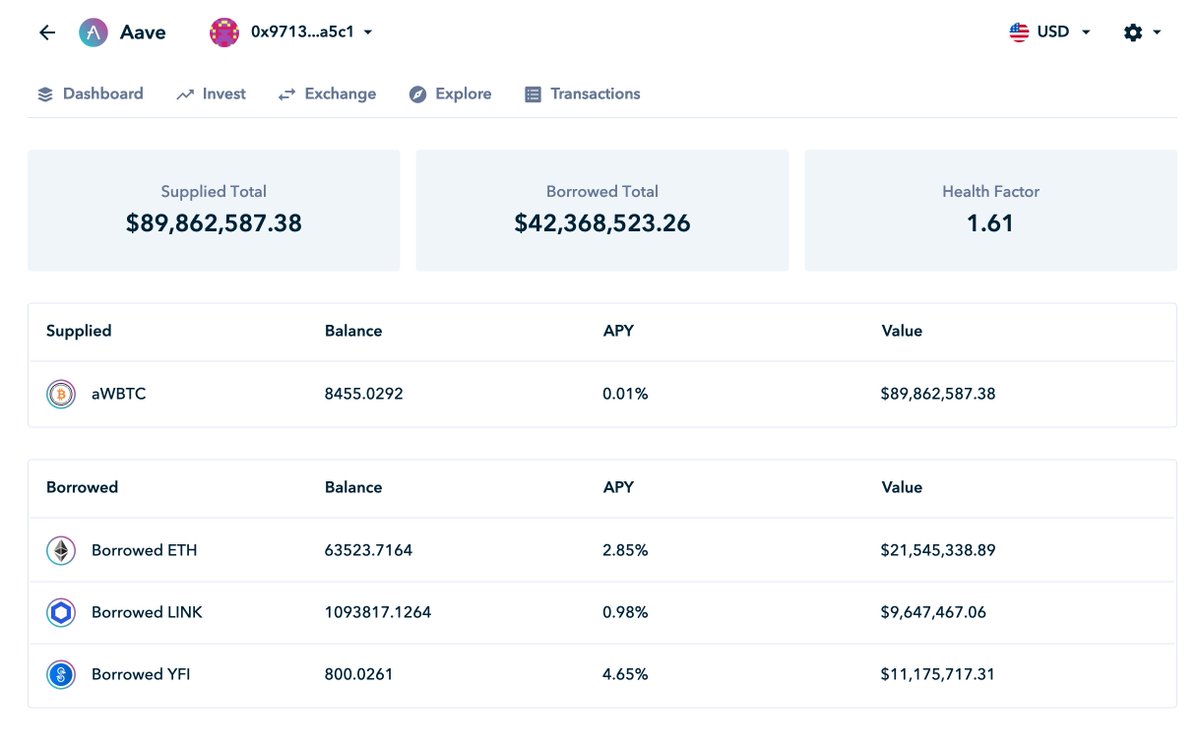Click the Supplied table header
1200x750 pixels.
(x=79, y=331)
